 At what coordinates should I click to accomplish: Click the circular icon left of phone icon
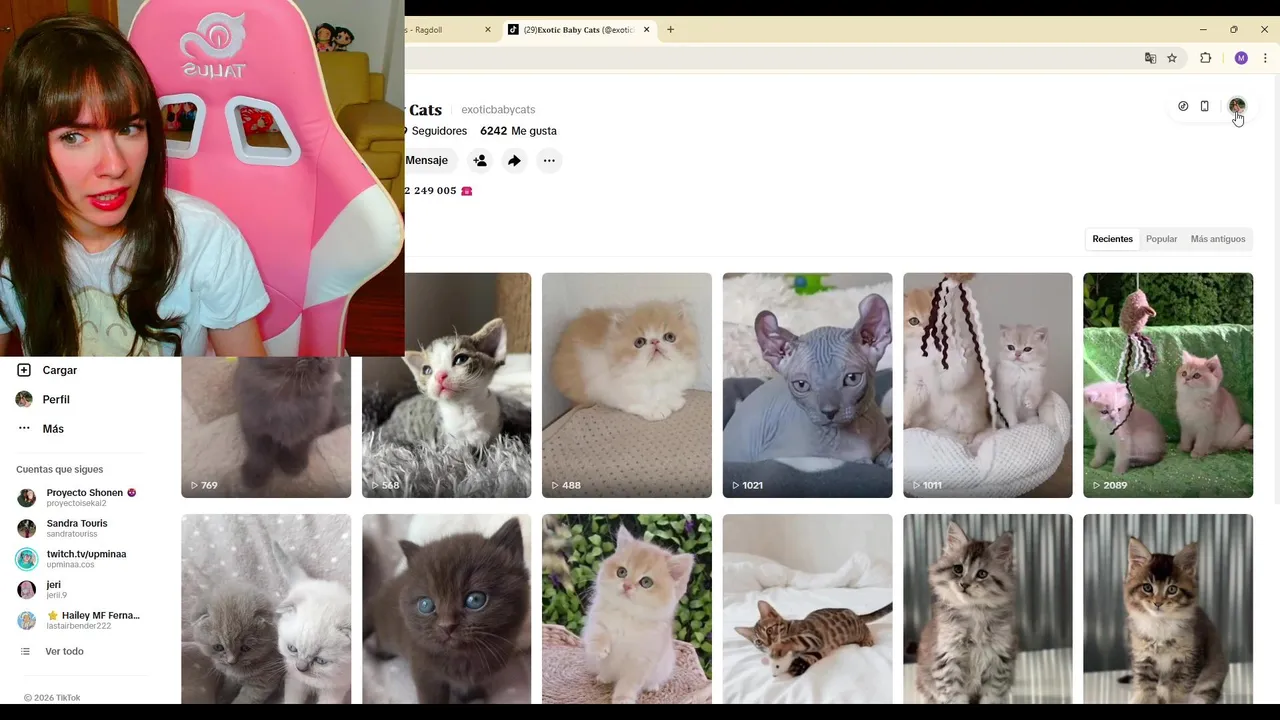click(x=1183, y=106)
